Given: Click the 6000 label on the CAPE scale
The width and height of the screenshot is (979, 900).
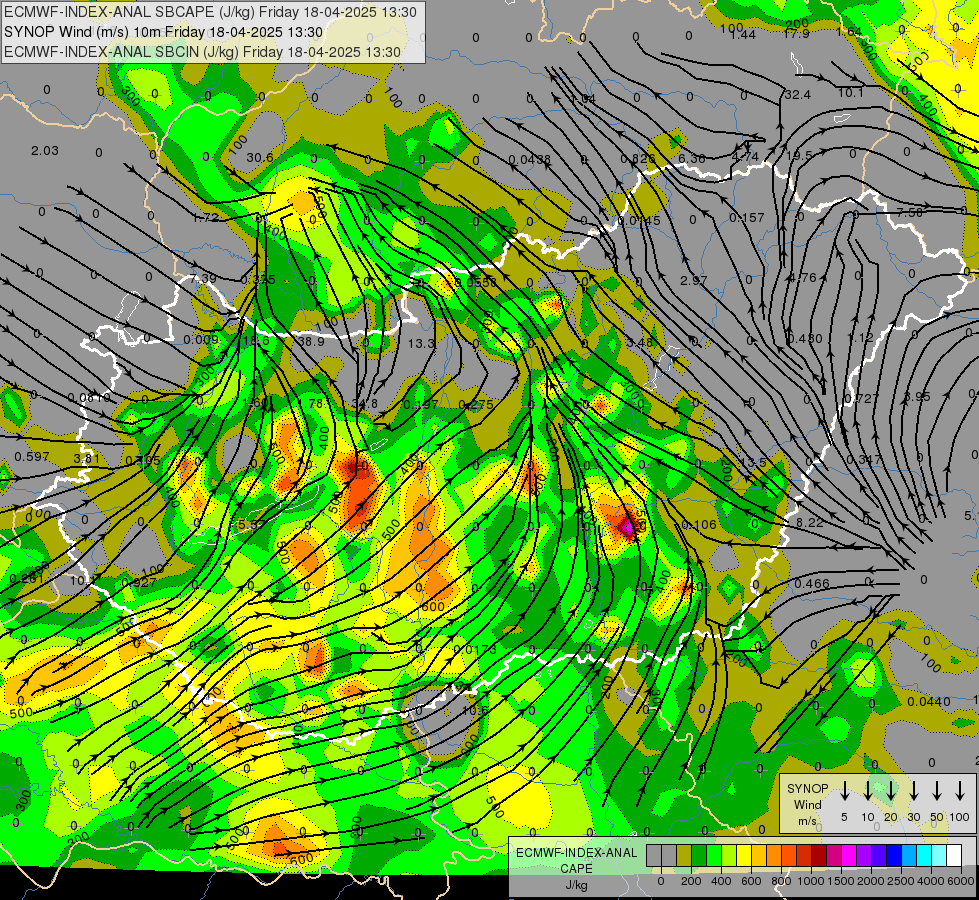Looking at the screenshot, I should point(962,881).
